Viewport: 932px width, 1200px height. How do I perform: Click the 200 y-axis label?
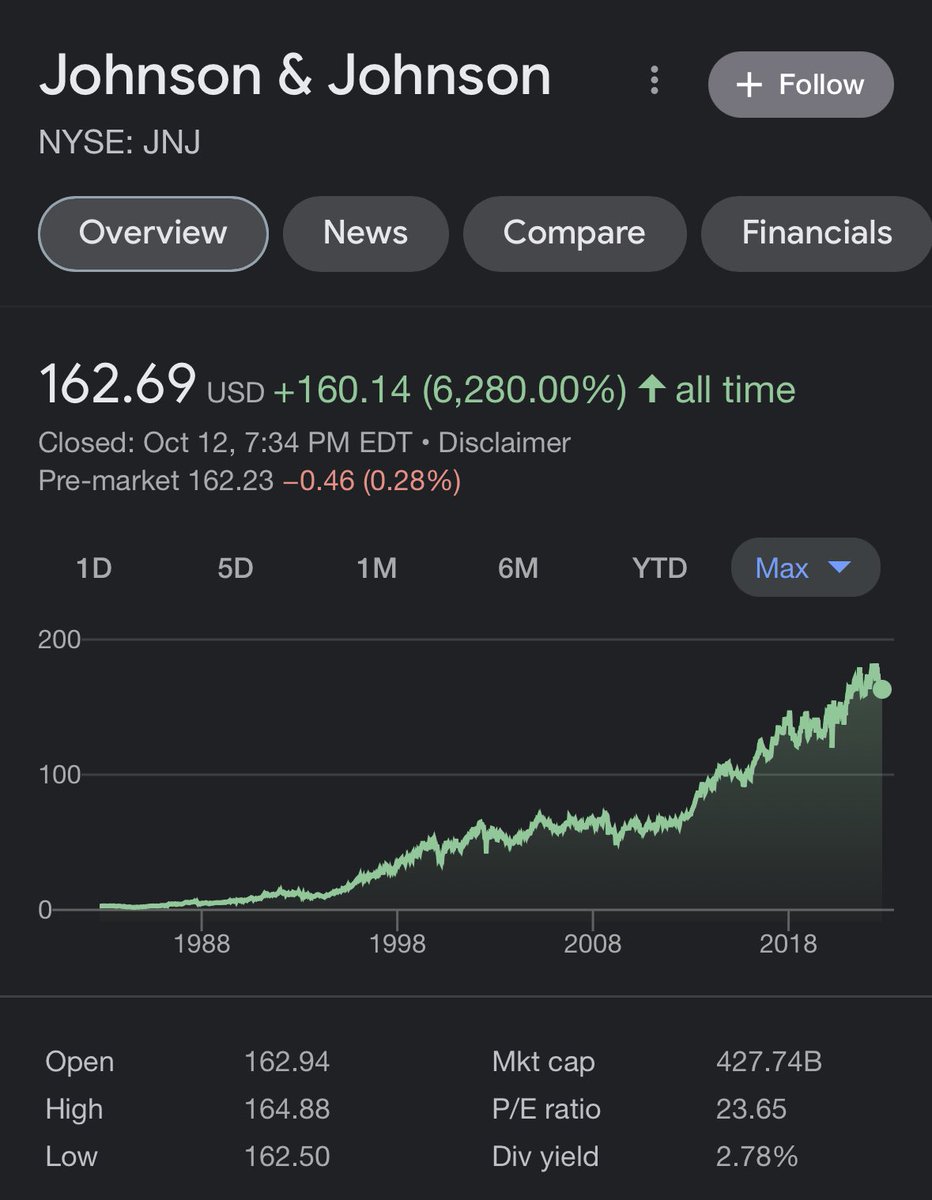click(x=59, y=640)
